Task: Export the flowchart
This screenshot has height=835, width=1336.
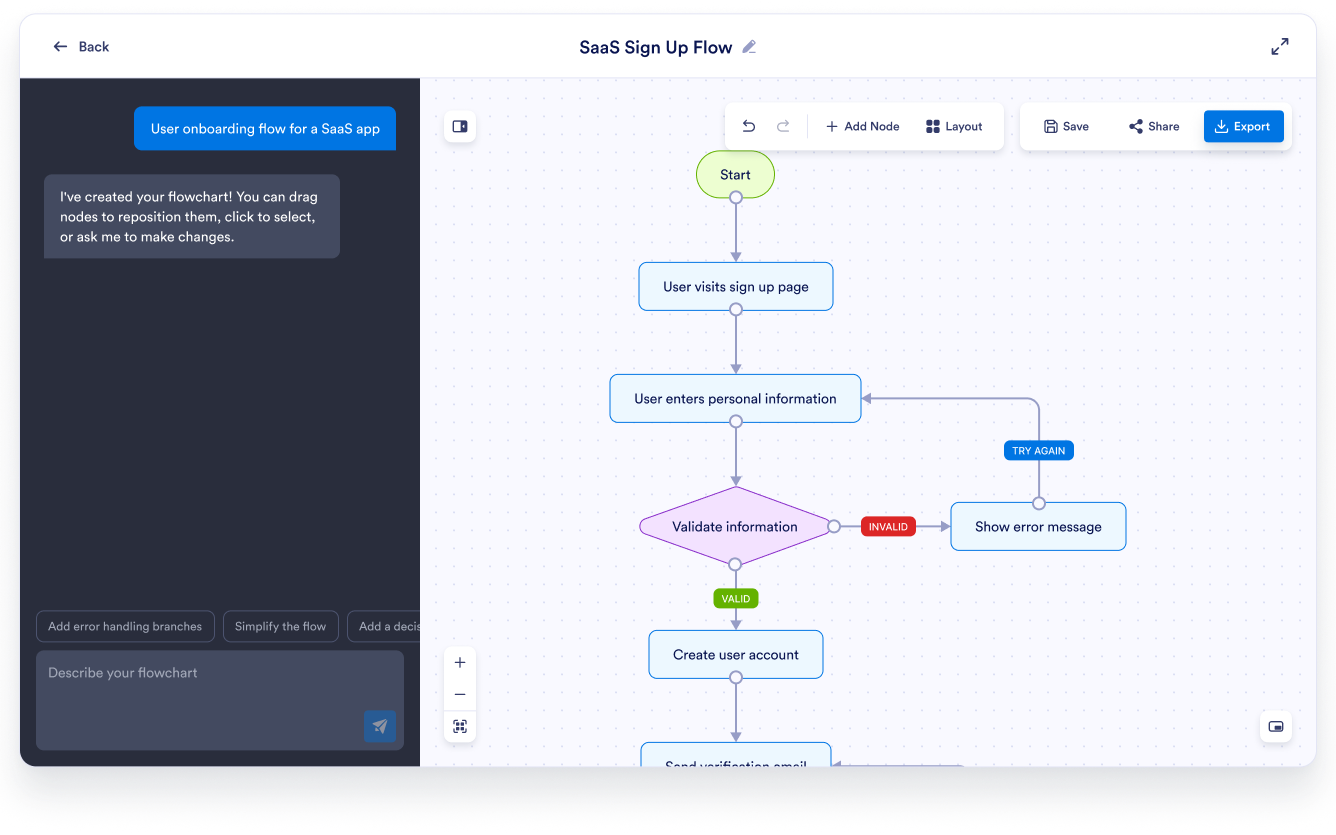Action: (1243, 126)
